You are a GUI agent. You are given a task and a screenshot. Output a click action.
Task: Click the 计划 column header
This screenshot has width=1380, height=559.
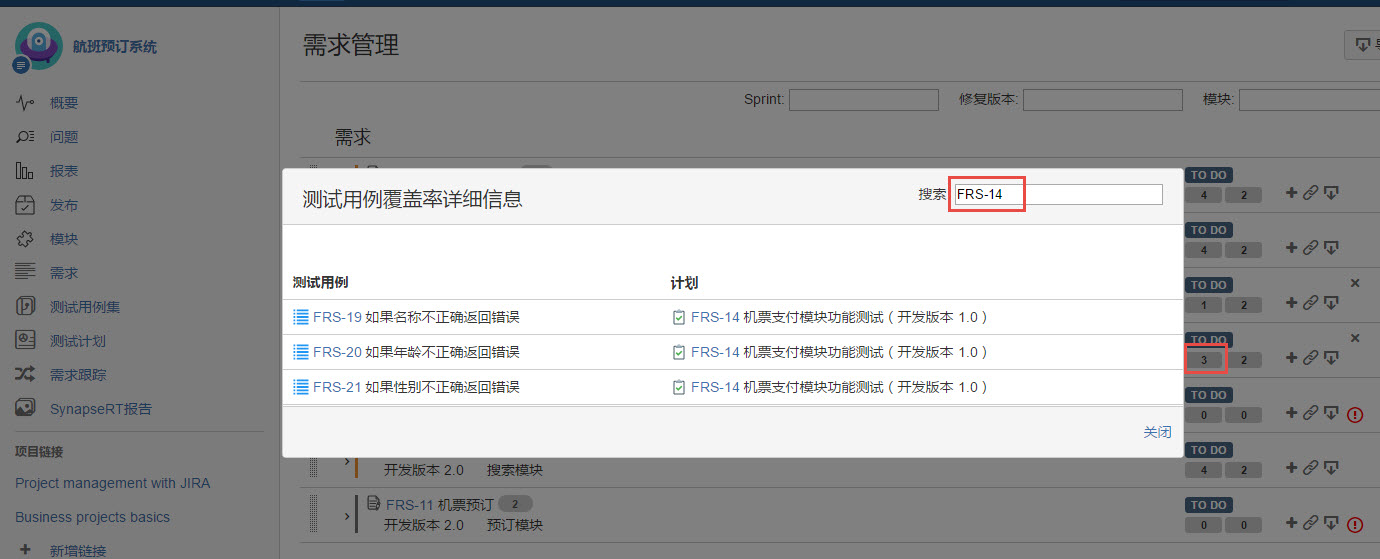(684, 283)
